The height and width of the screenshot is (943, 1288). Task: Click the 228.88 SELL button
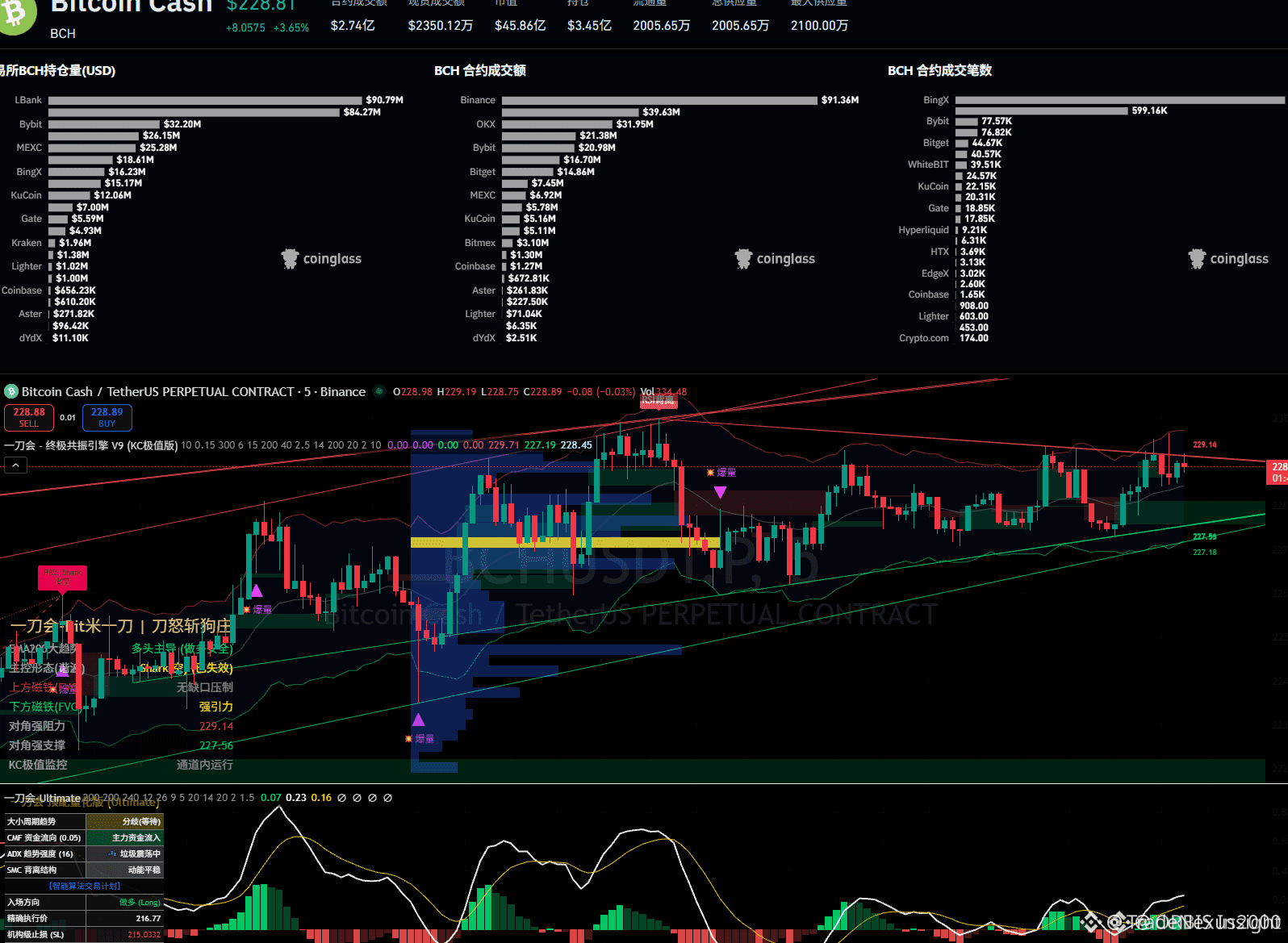(x=29, y=417)
